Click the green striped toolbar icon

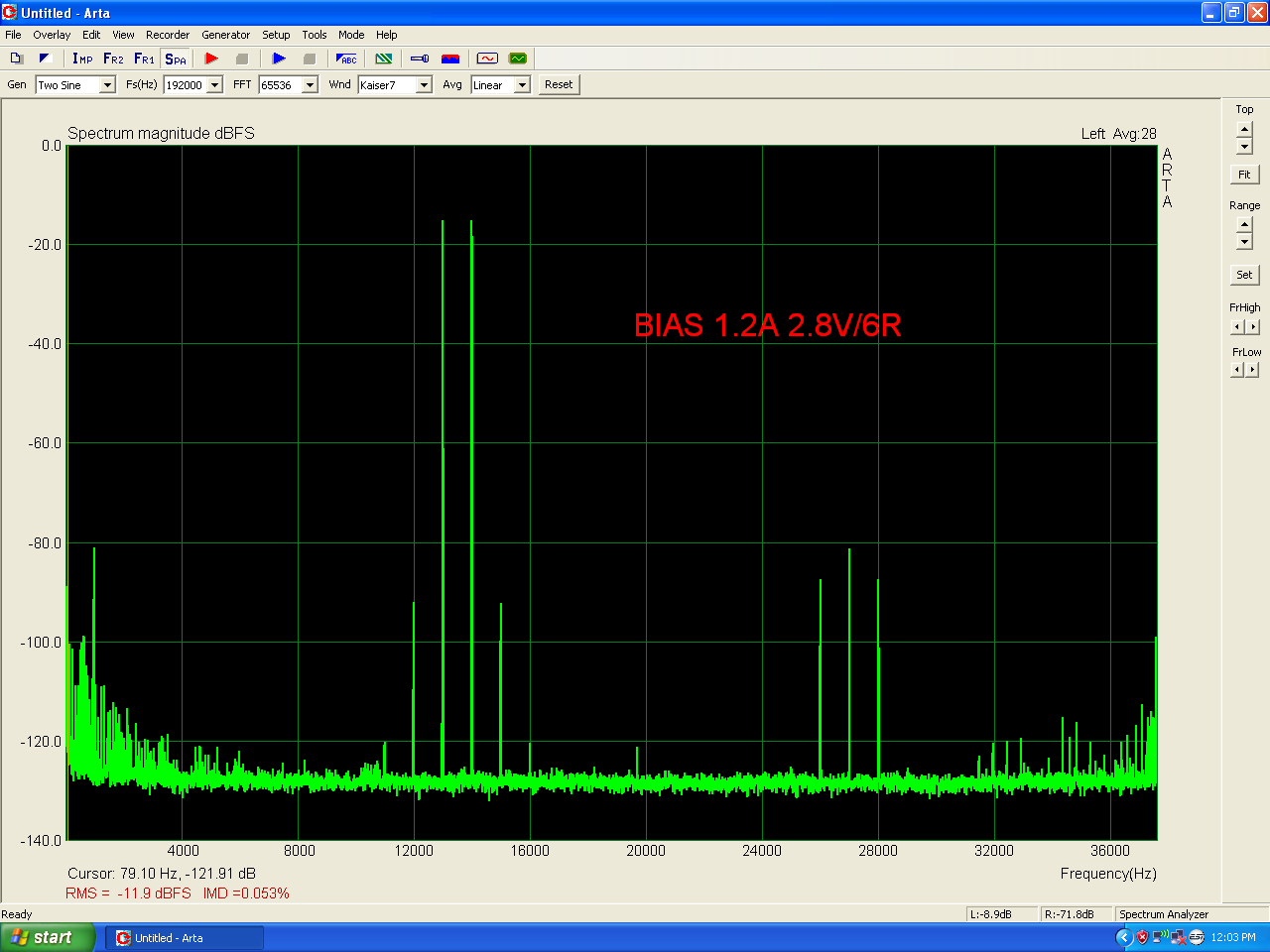(384, 59)
